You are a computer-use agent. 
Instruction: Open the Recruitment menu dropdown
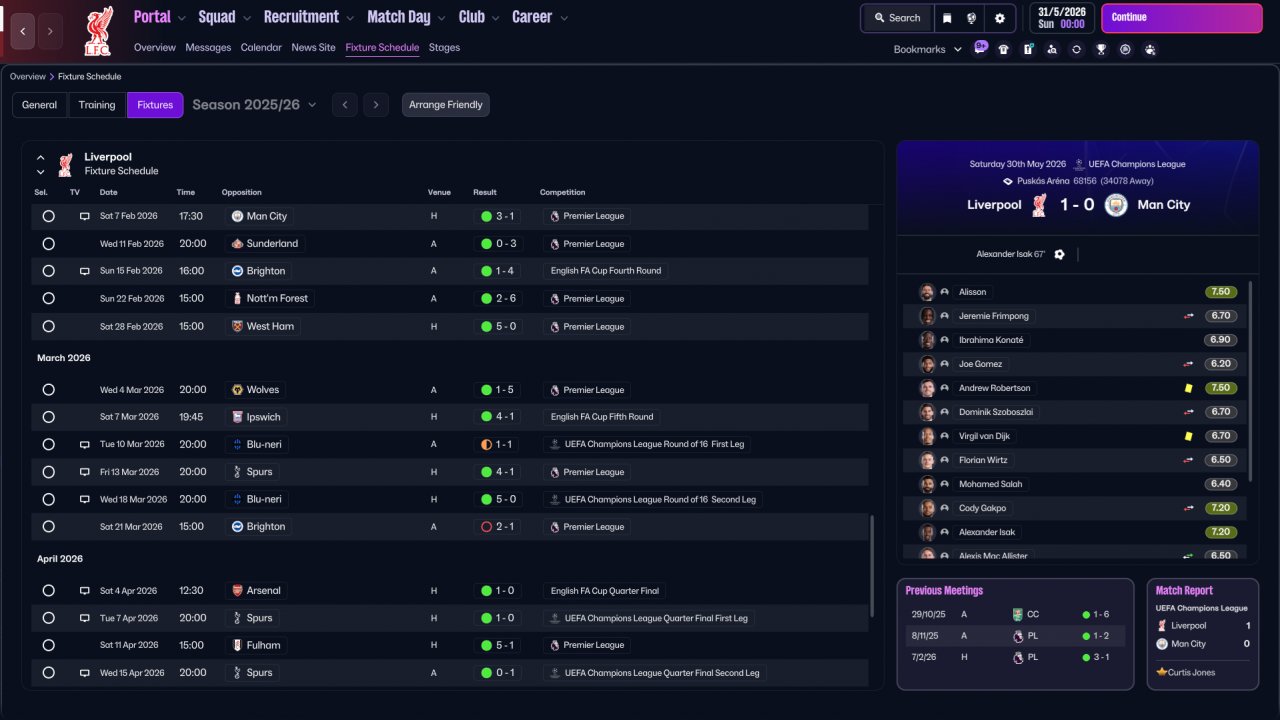(x=308, y=17)
